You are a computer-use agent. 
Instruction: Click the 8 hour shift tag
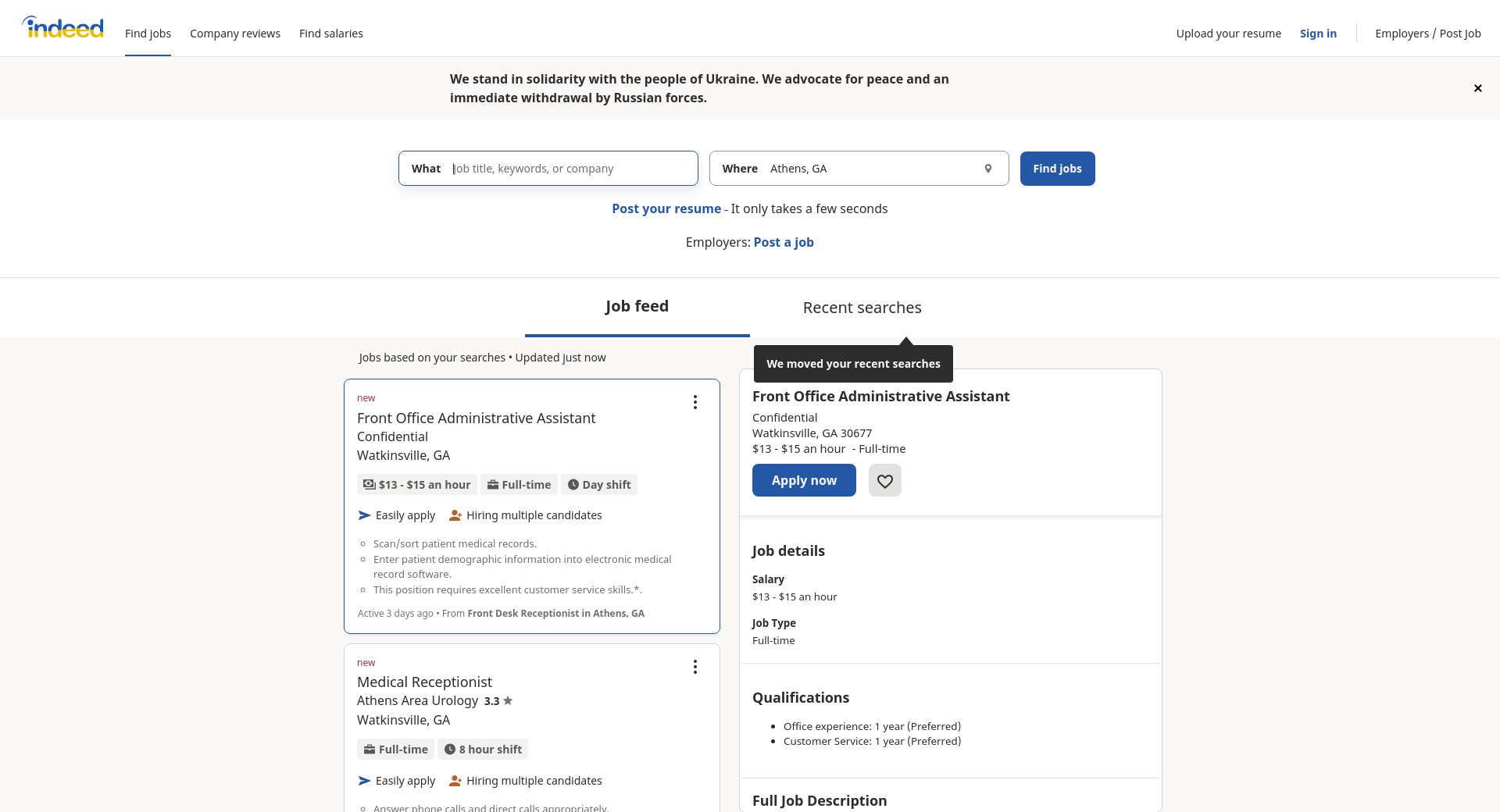pyautogui.click(x=483, y=750)
